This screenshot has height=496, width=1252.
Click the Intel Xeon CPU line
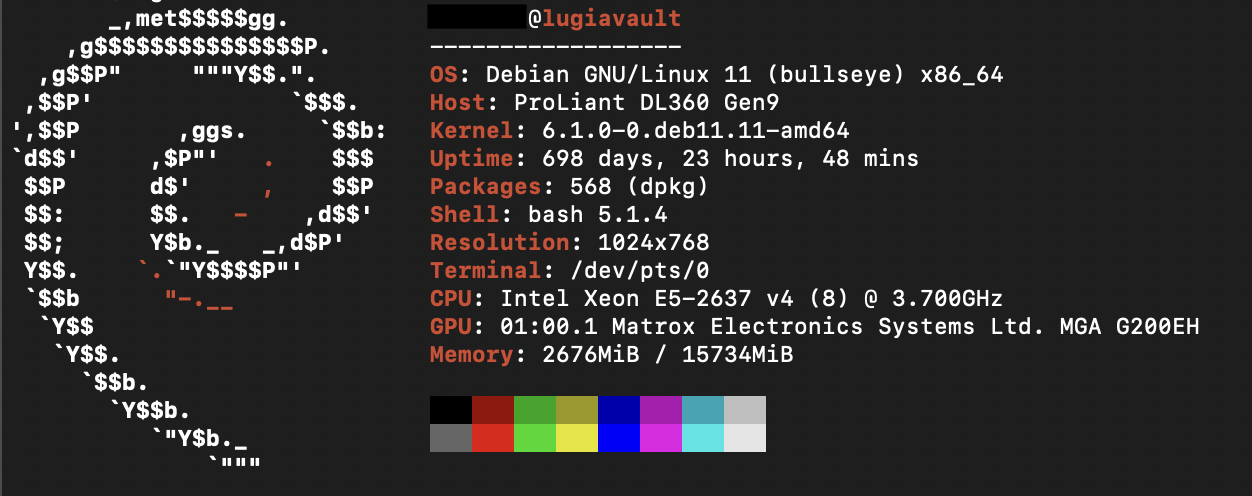(717, 298)
